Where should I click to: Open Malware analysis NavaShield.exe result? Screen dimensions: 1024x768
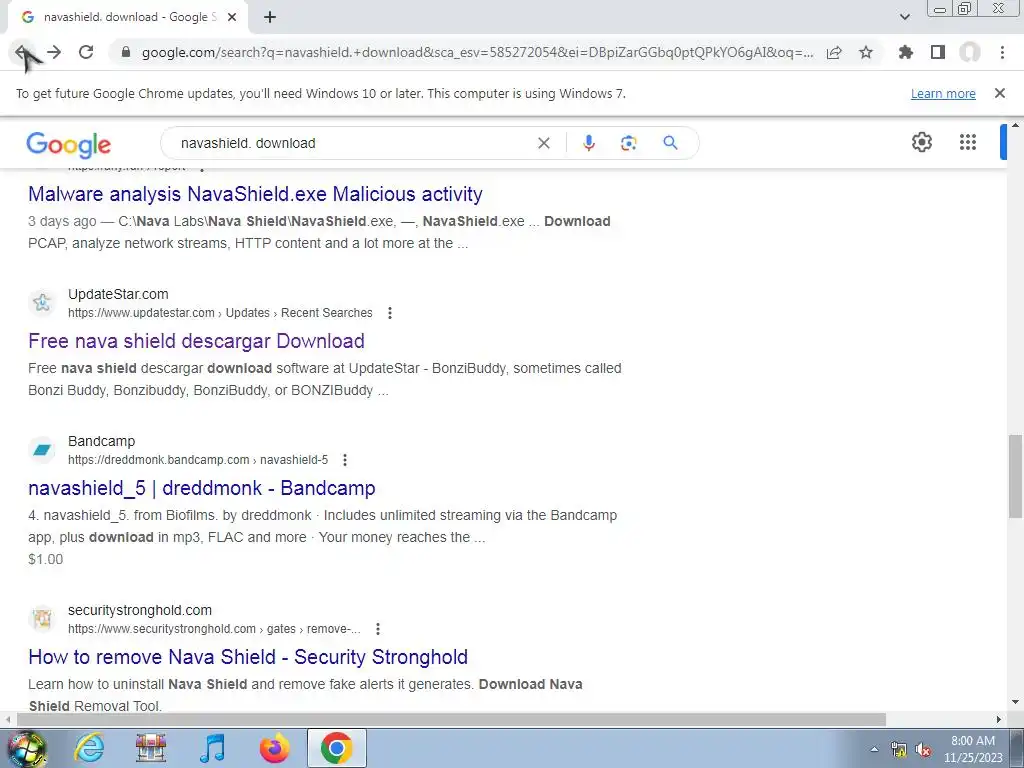point(255,194)
